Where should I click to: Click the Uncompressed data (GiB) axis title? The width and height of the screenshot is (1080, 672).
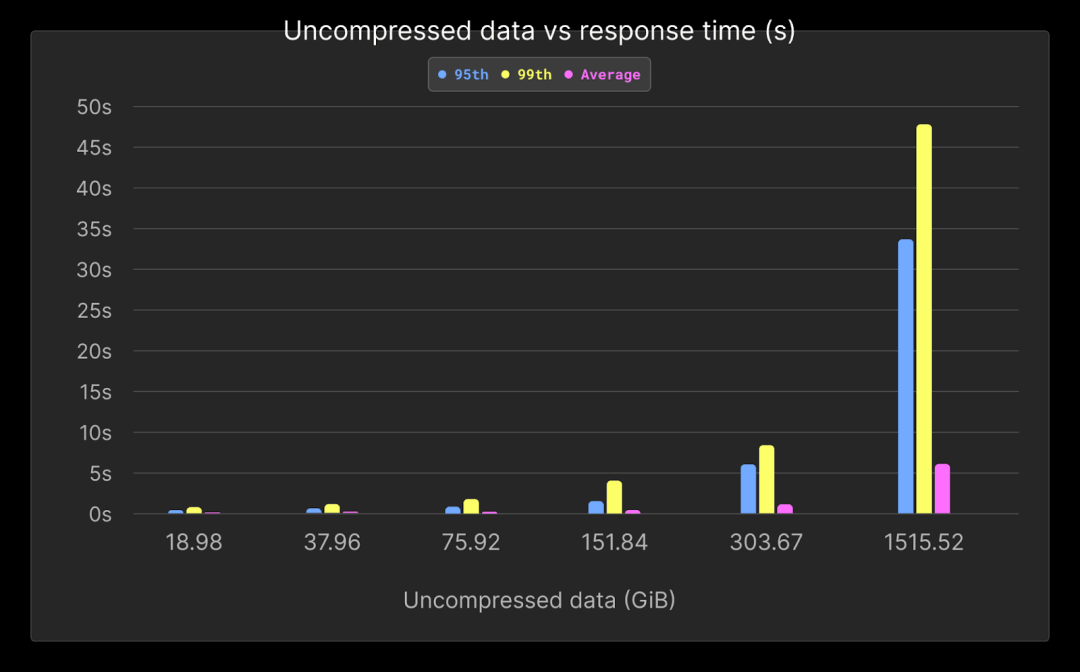coord(539,600)
